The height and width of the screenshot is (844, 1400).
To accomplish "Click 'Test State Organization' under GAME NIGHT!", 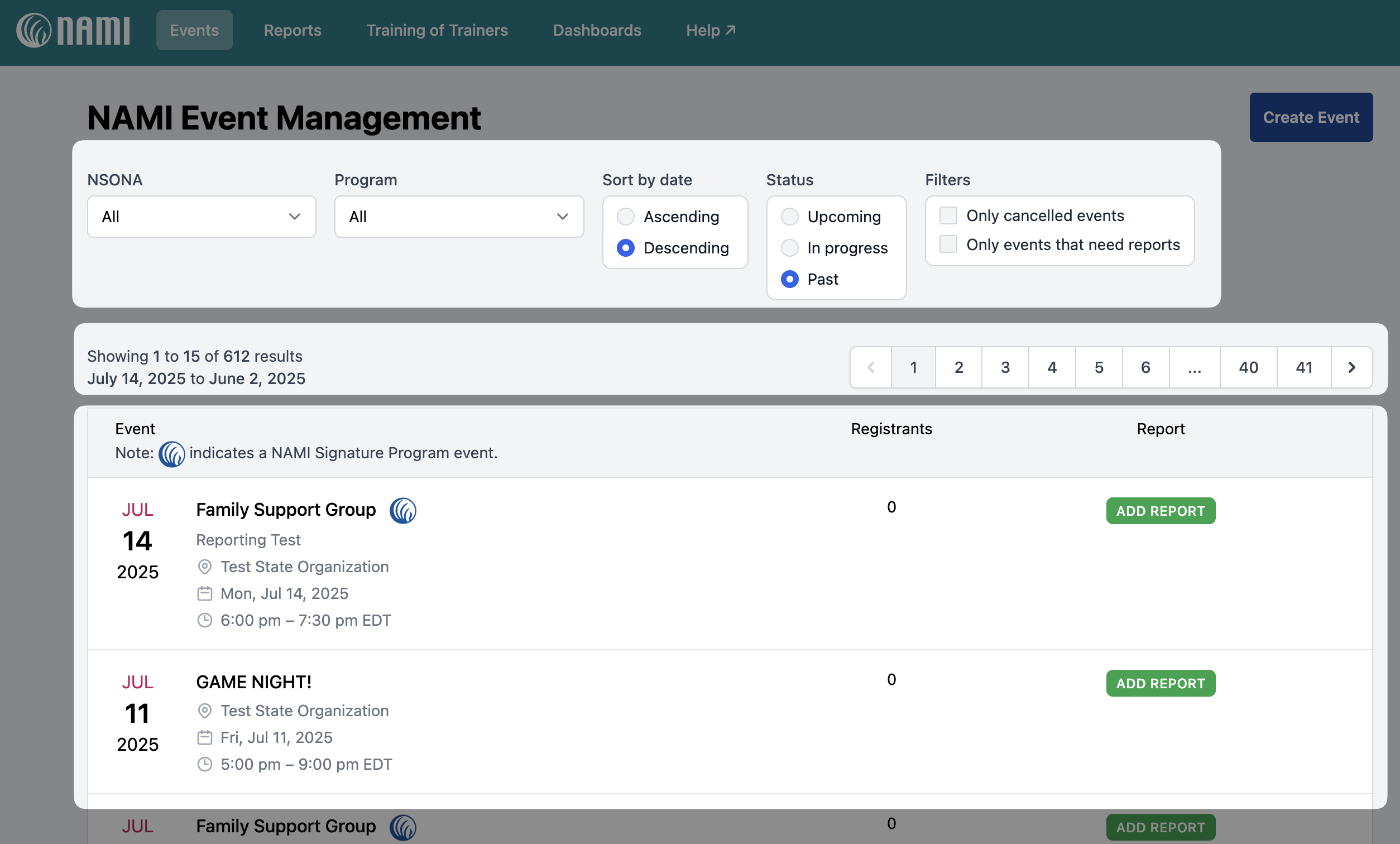I will pos(305,711).
